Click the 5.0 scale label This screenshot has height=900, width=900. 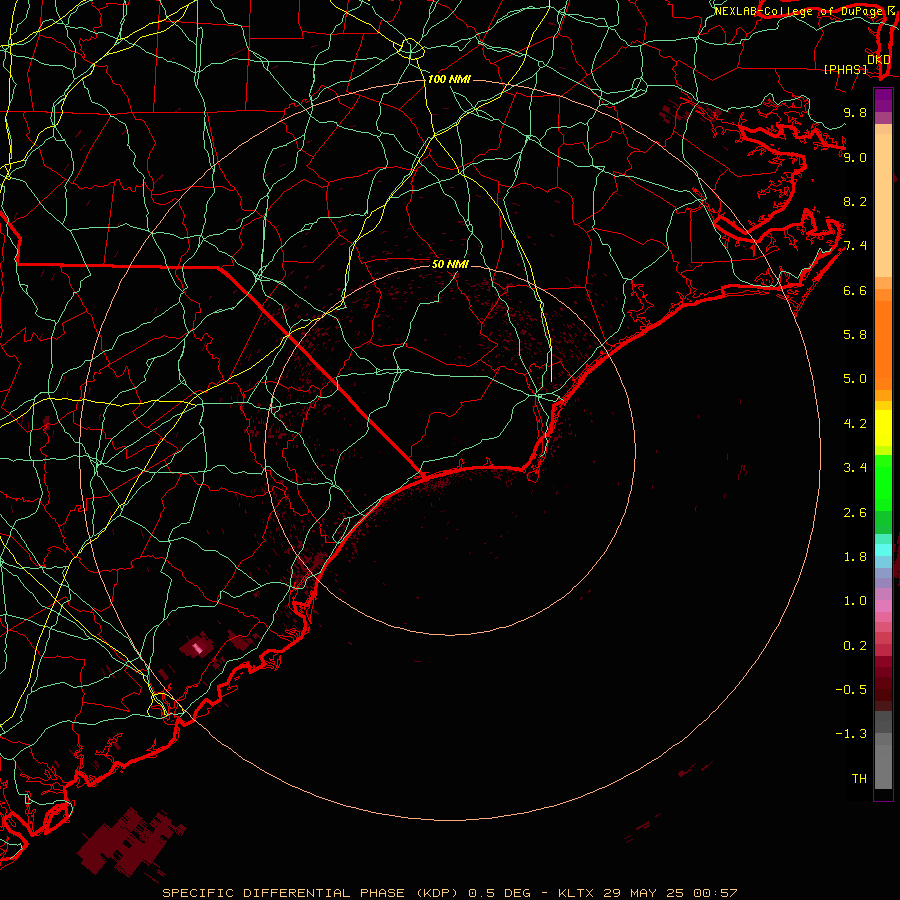coord(855,379)
